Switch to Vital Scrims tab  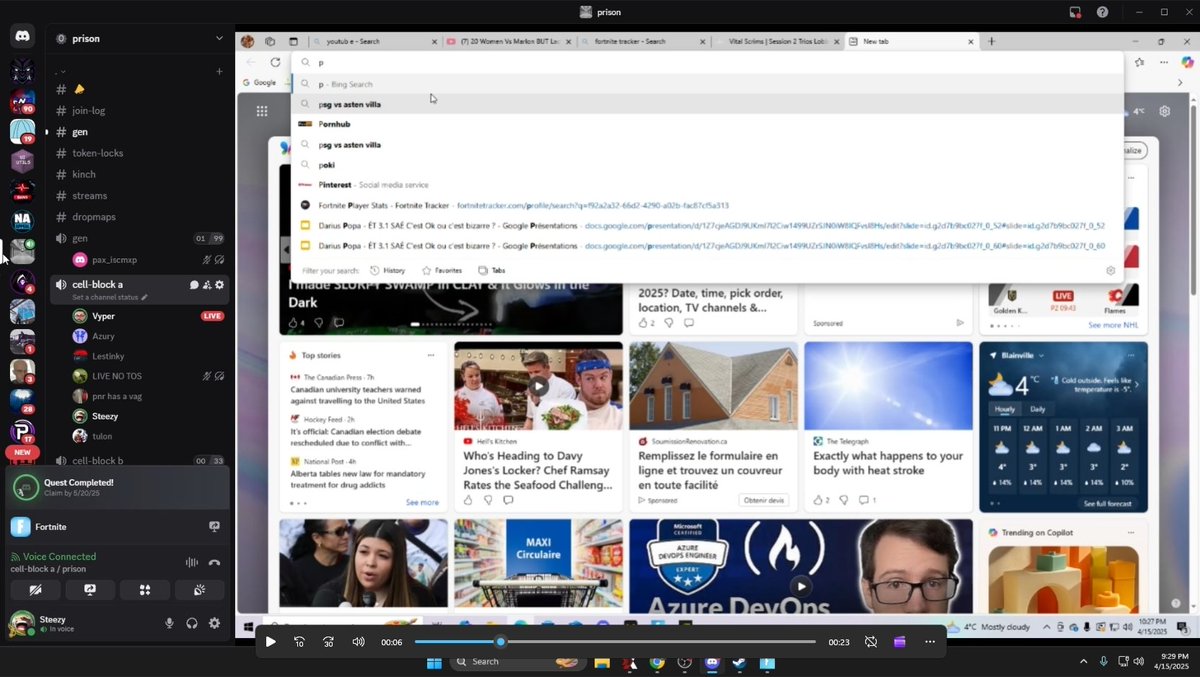point(776,41)
